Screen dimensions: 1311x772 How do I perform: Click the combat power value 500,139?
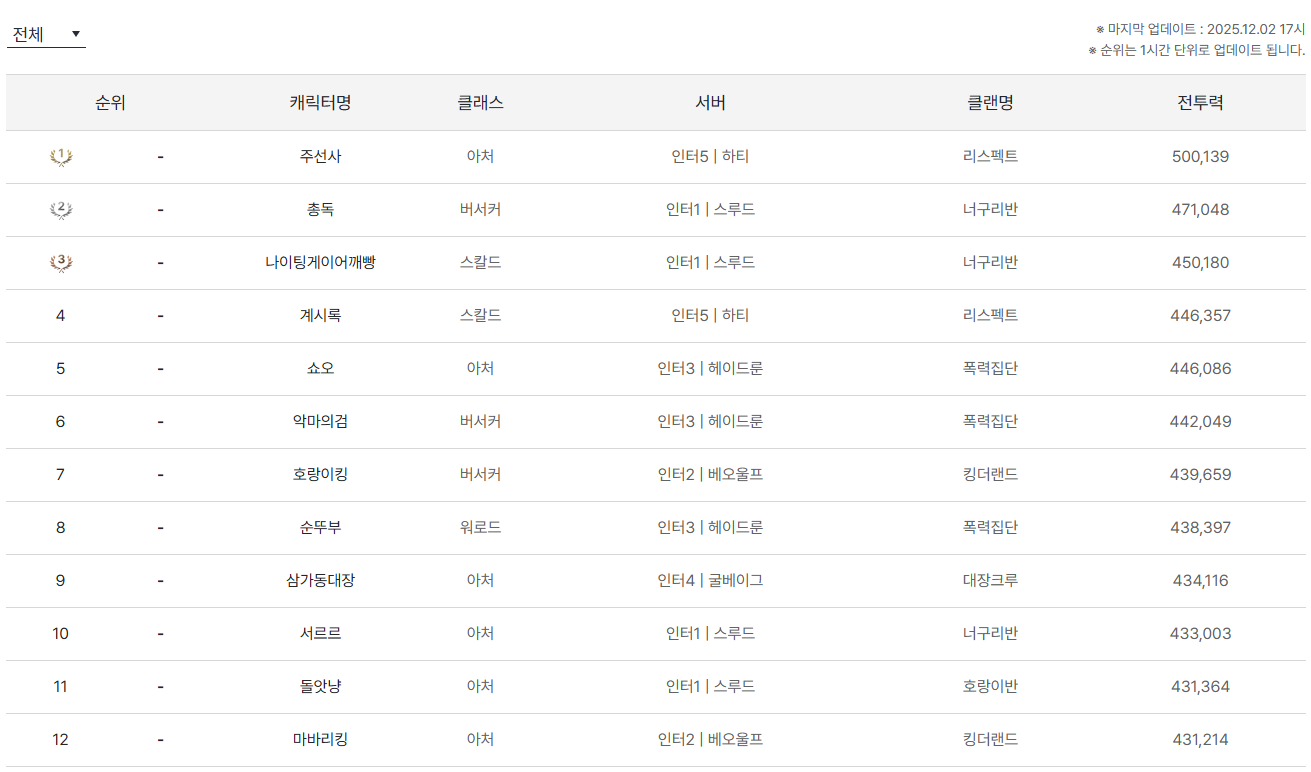[x=1200, y=157]
